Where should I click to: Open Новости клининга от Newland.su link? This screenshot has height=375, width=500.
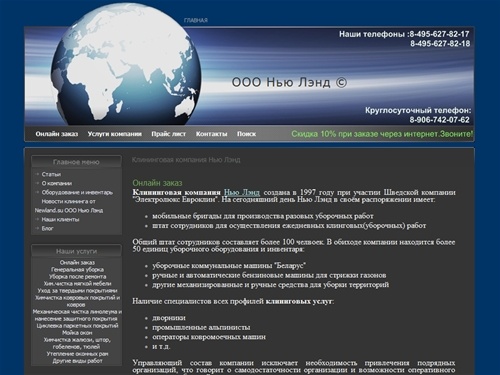[69, 206]
